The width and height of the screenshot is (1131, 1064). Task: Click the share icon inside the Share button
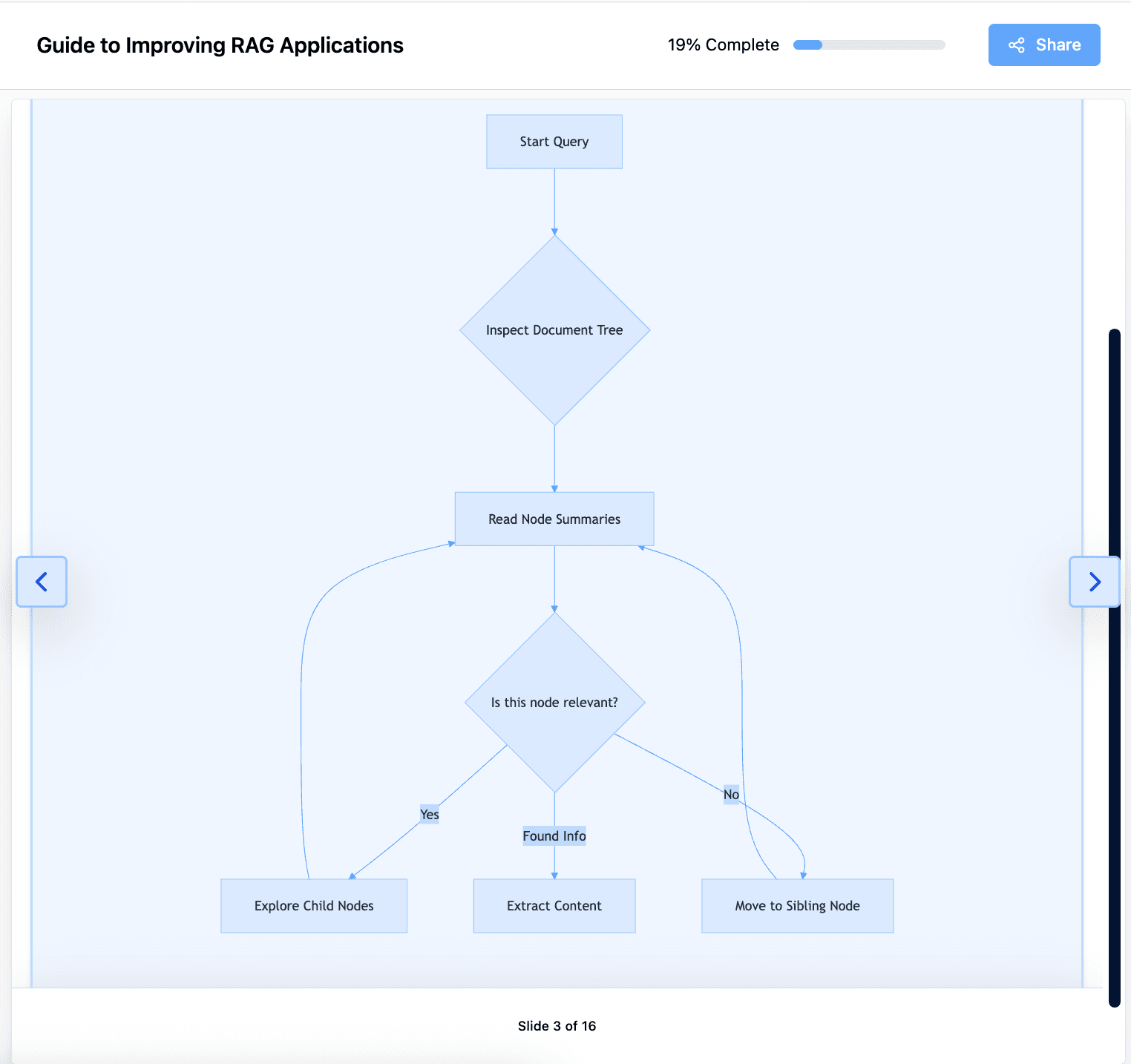click(x=1017, y=45)
